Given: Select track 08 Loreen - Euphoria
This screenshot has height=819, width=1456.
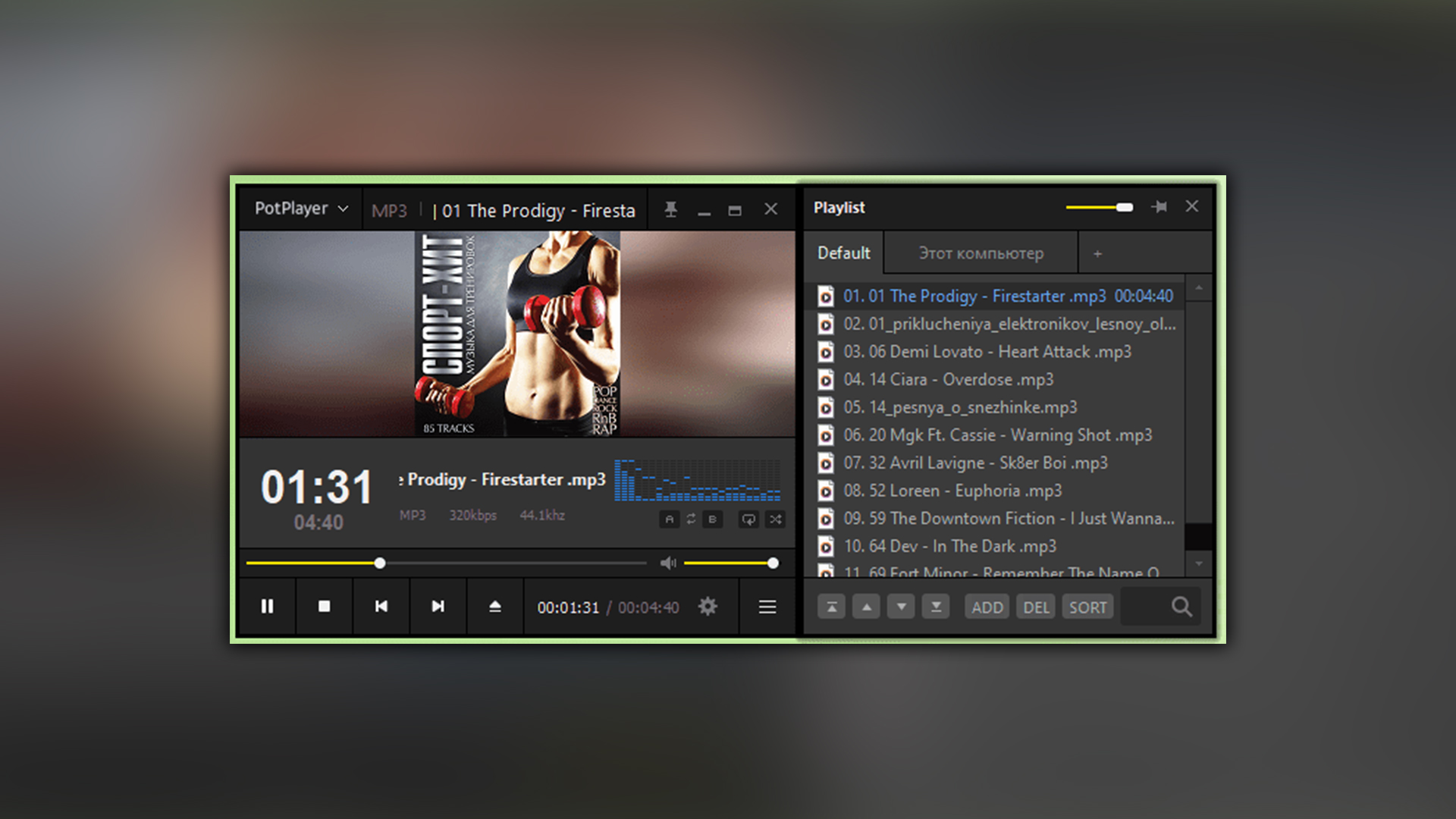Looking at the screenshot, I should click(x=994, y=491).
